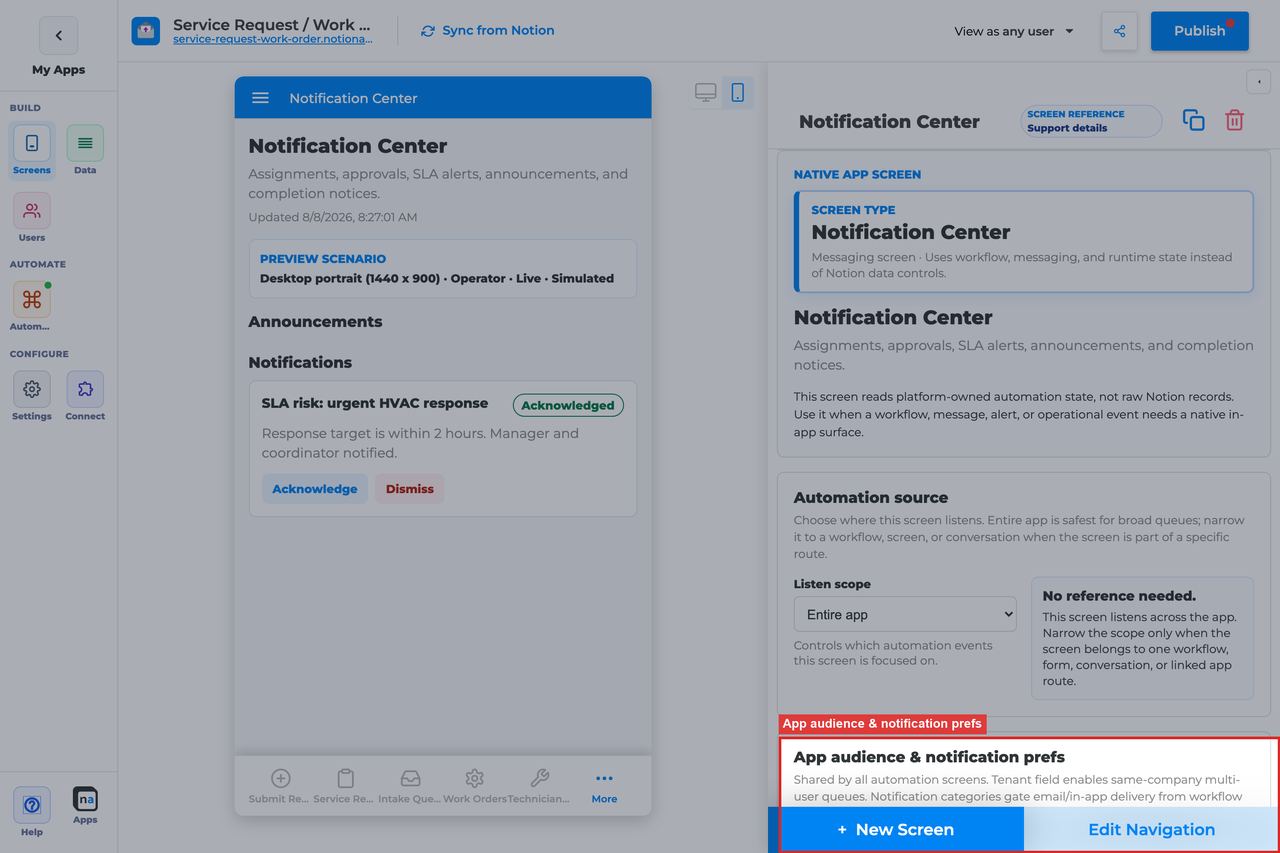Delete the Notification Center screen

pyautogui.click(x=1235, y=120)
